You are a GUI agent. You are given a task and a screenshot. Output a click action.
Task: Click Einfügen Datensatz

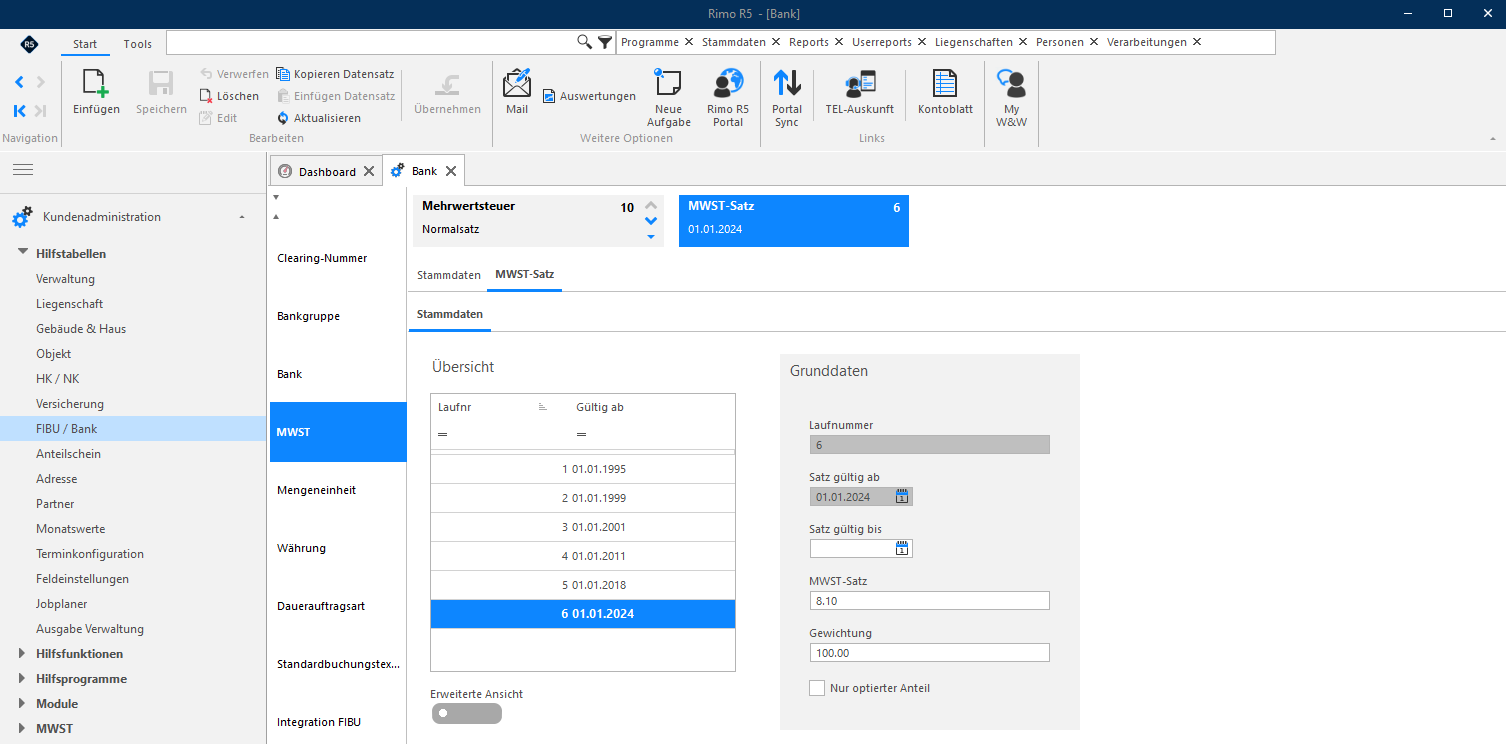(x=335, y=96)
